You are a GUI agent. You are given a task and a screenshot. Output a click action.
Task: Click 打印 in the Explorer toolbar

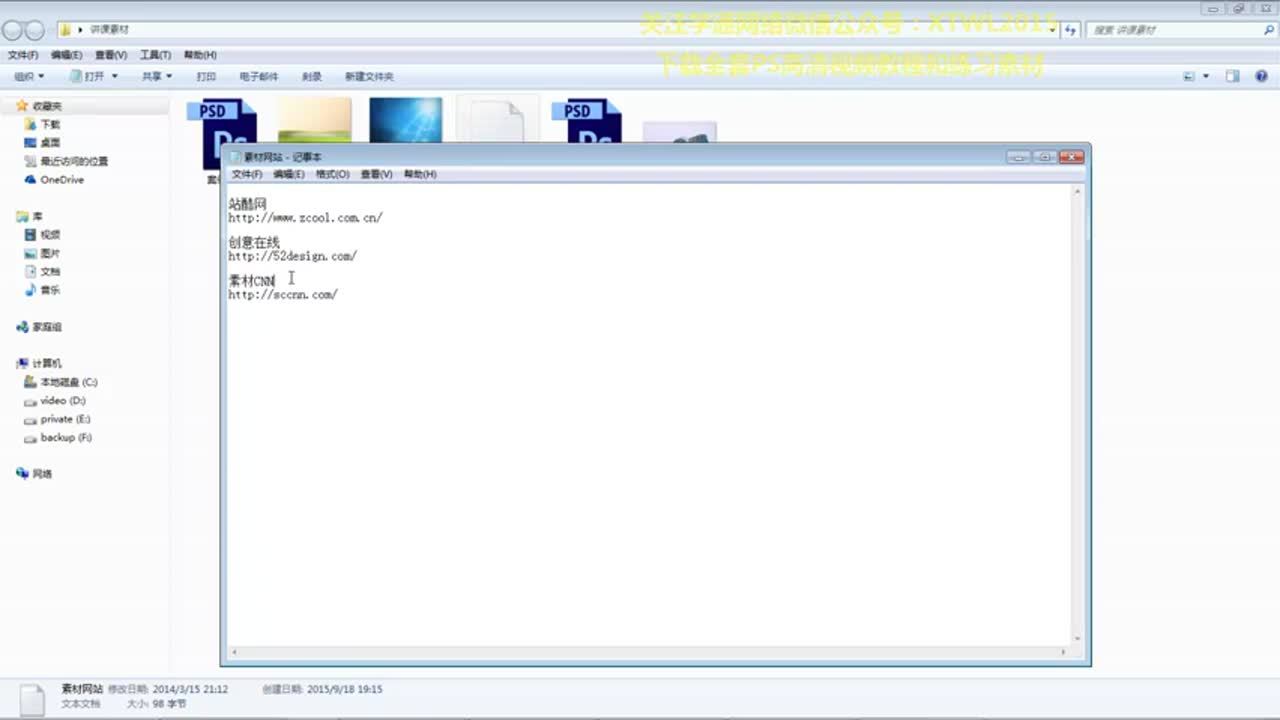coord(206,76)
